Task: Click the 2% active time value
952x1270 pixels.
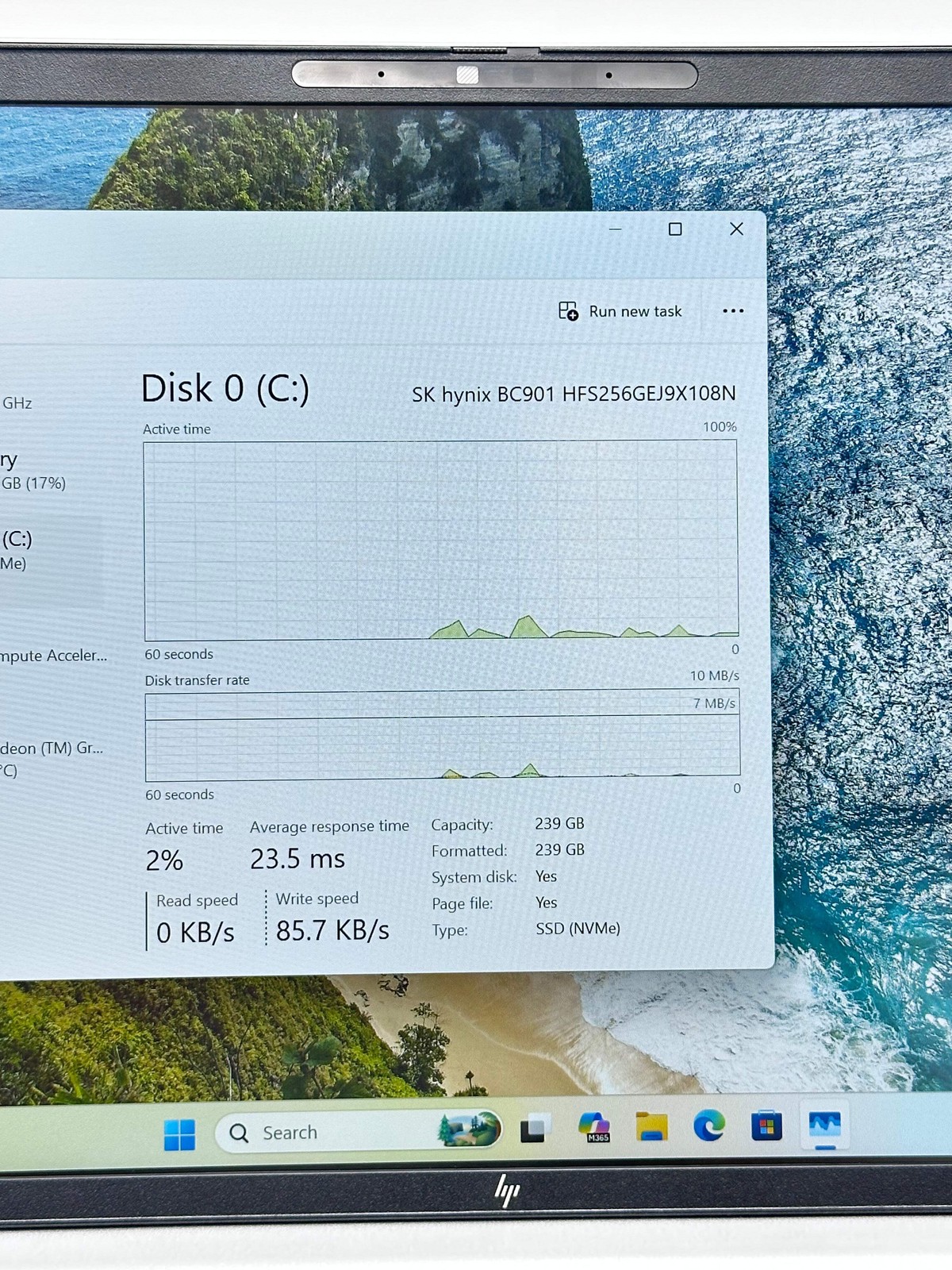Action: pyautogui.click(x=164, y=860)
